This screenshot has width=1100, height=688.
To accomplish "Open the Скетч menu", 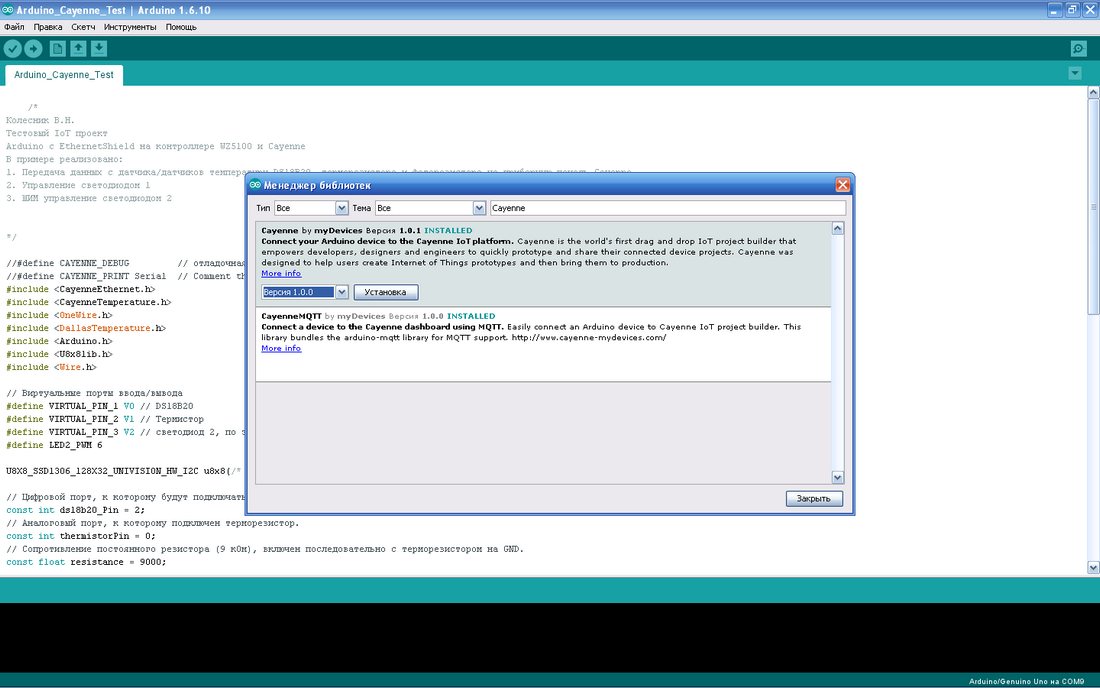I will (x=83, y=27).
